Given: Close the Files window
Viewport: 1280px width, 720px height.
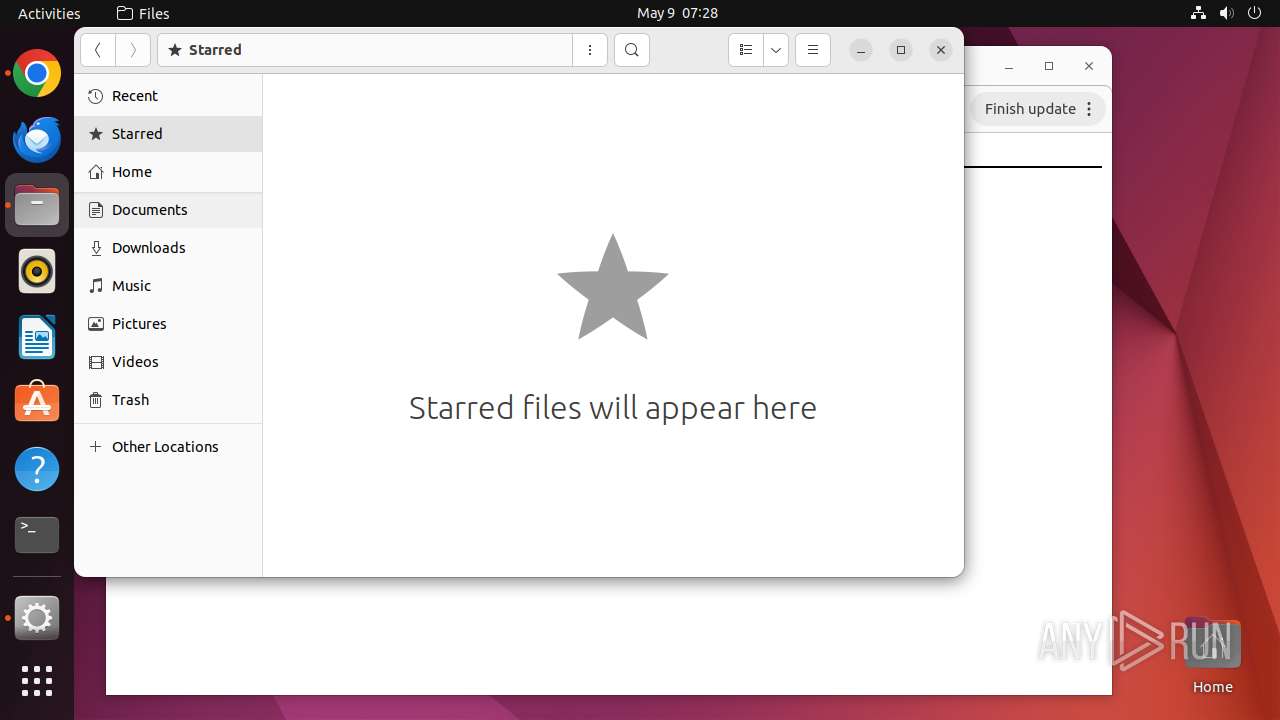Looking at the screenshot, I should (941, 50).
